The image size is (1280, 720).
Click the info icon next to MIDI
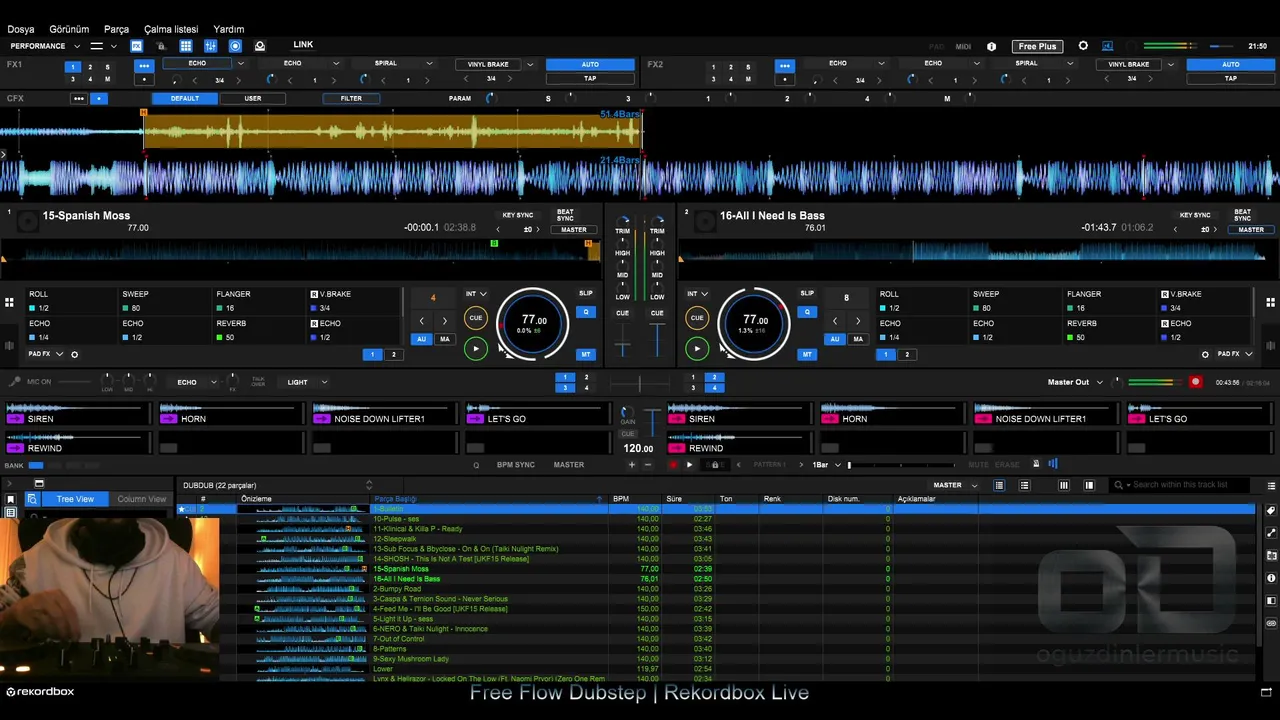[x=991, y=46]
